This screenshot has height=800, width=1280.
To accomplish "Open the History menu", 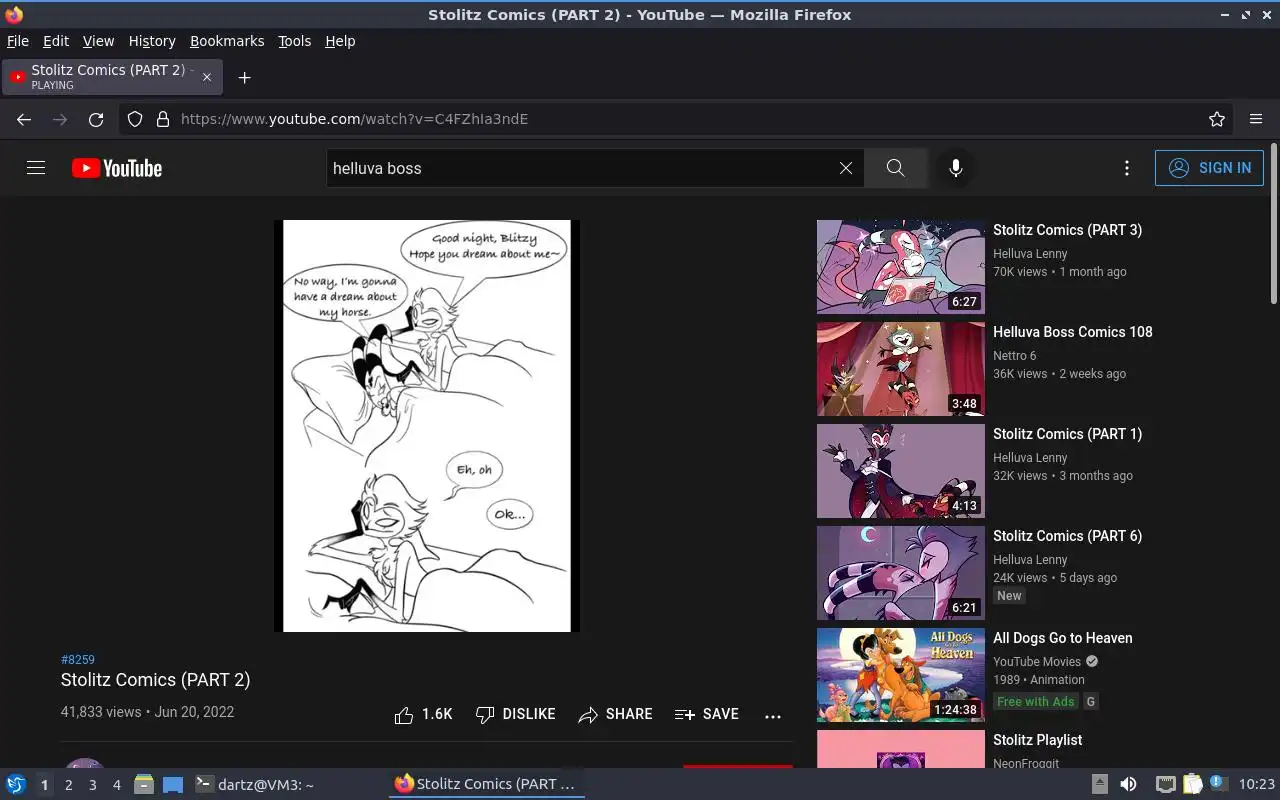I will pyautogui.click(x=152, y=41).
